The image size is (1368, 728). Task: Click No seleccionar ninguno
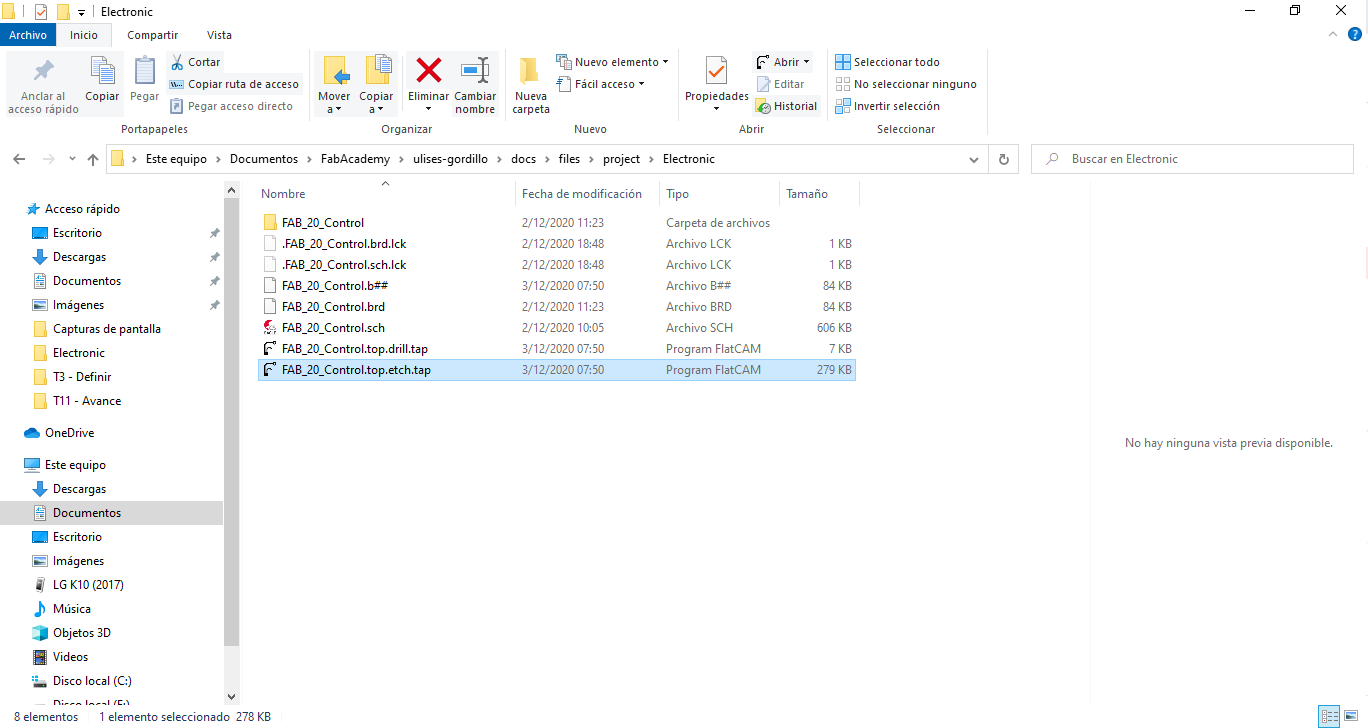(906, 84)
